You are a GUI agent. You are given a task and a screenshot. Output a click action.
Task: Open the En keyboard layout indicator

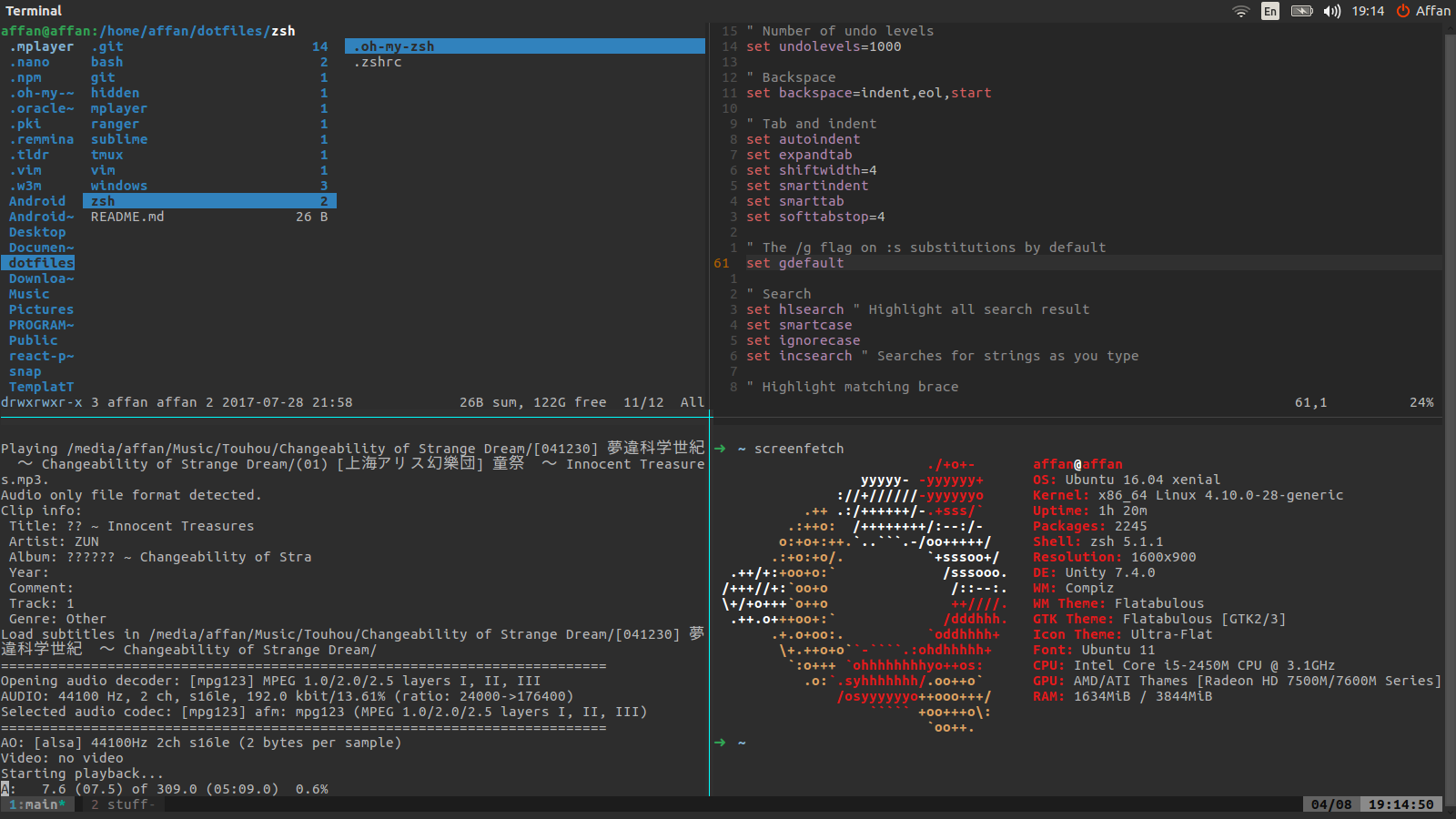pos(1270,11)
